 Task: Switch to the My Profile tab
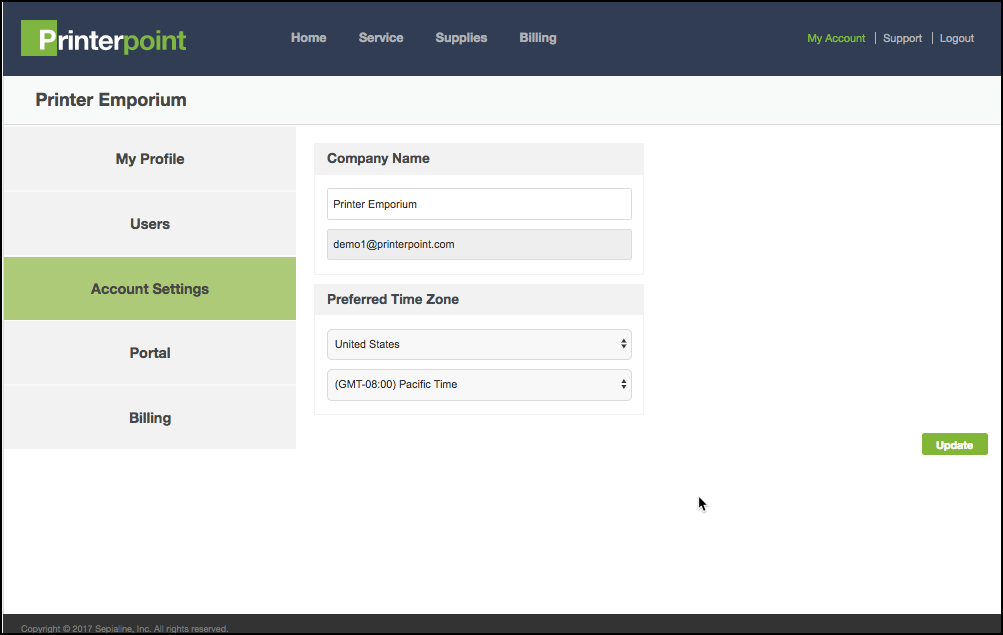click(150, 159)
